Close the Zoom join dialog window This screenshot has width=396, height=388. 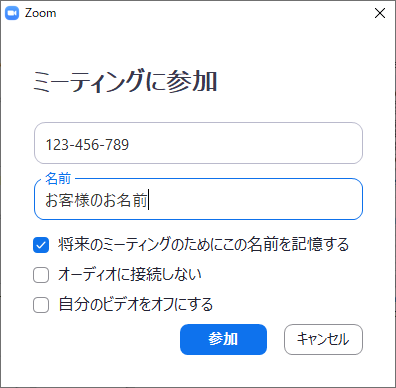pos(380,13)
